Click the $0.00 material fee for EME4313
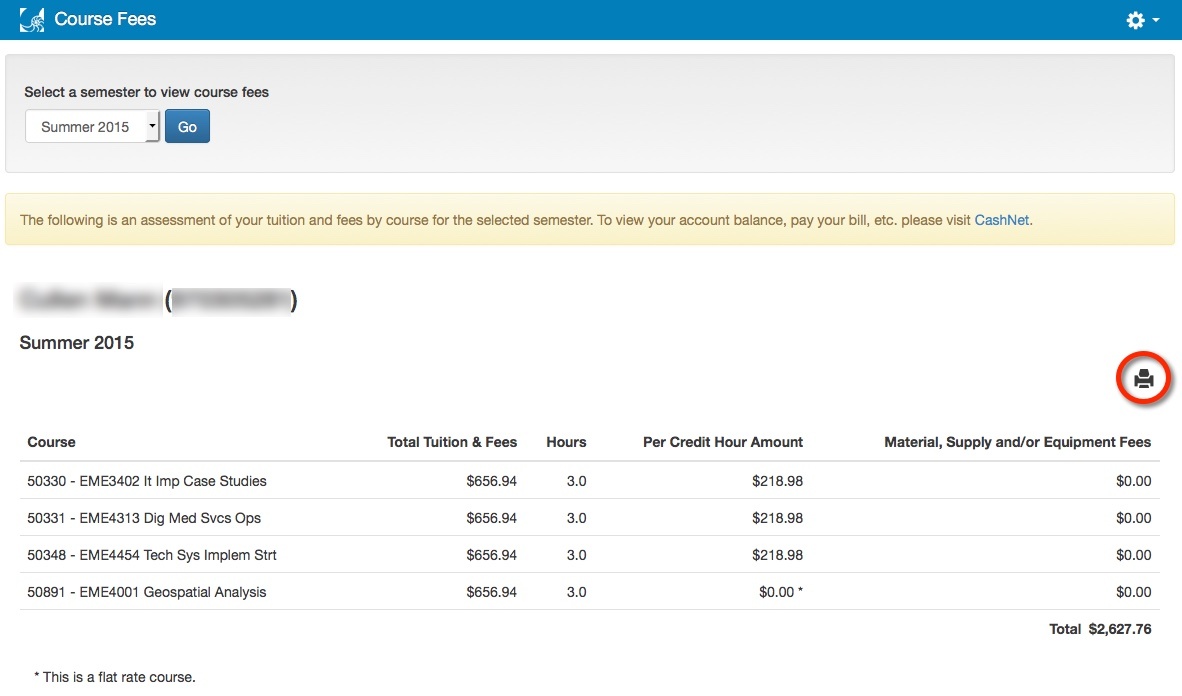Image resolution: width=1182 pixels, height=696 pixels. (1134, 518)
